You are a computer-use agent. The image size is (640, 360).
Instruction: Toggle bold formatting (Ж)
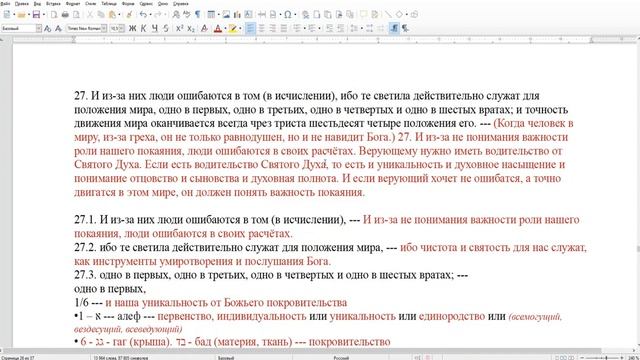click(132, 29)
